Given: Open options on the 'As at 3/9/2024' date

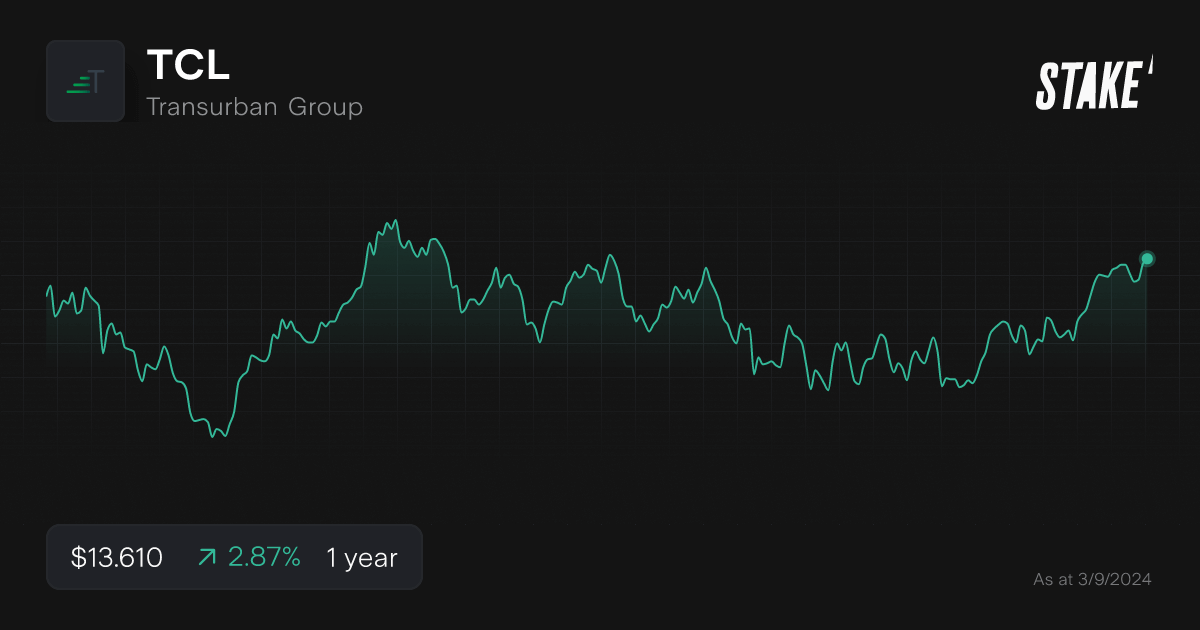Looking at the screenshot, I should tap(1092, 578).
